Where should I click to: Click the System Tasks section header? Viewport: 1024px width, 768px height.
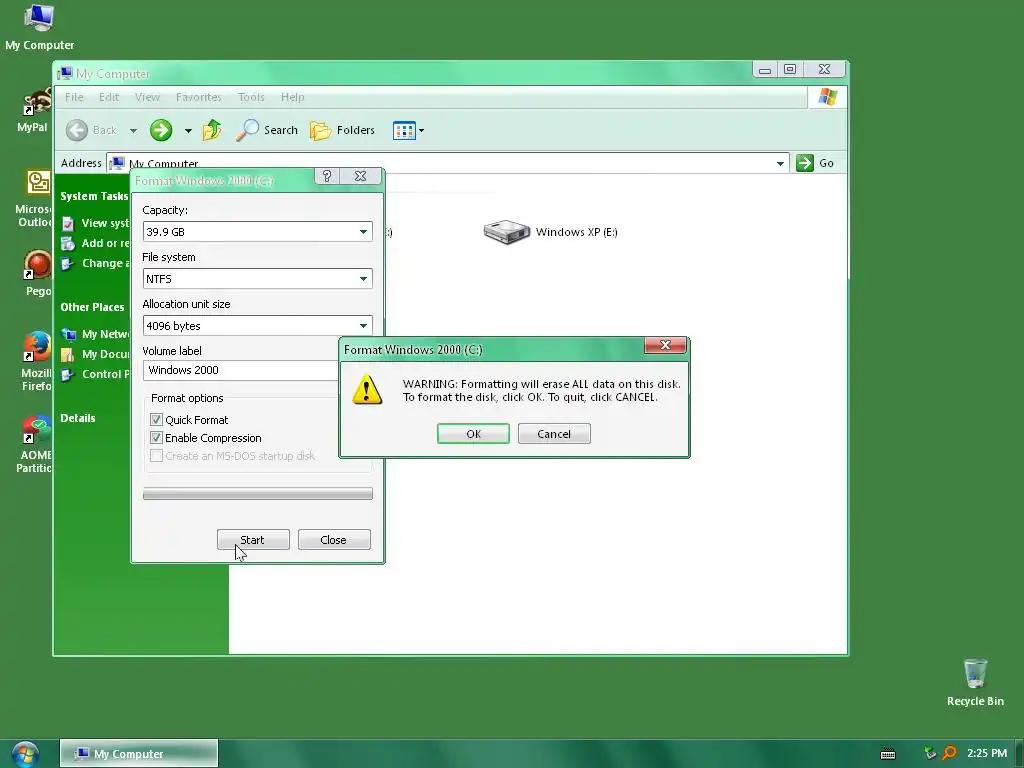click(x=94, y=196)
